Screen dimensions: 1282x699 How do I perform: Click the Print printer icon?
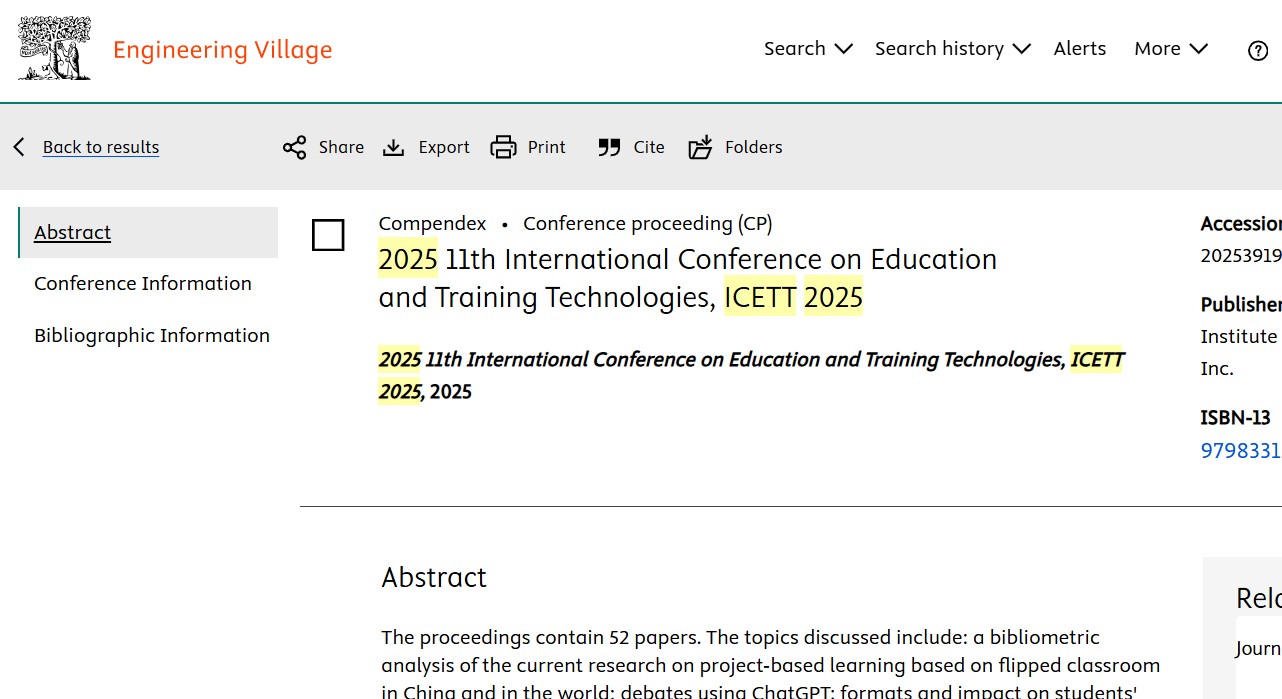[x=503, y=148]
